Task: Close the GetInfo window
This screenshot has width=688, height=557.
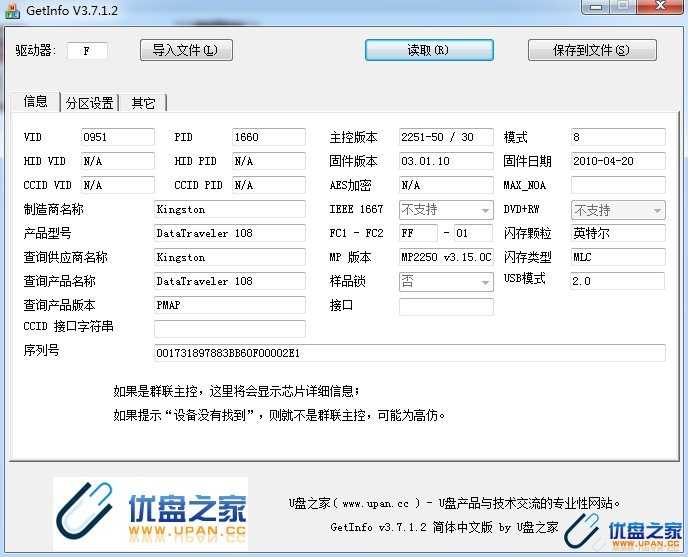Action: coord(660,6)
